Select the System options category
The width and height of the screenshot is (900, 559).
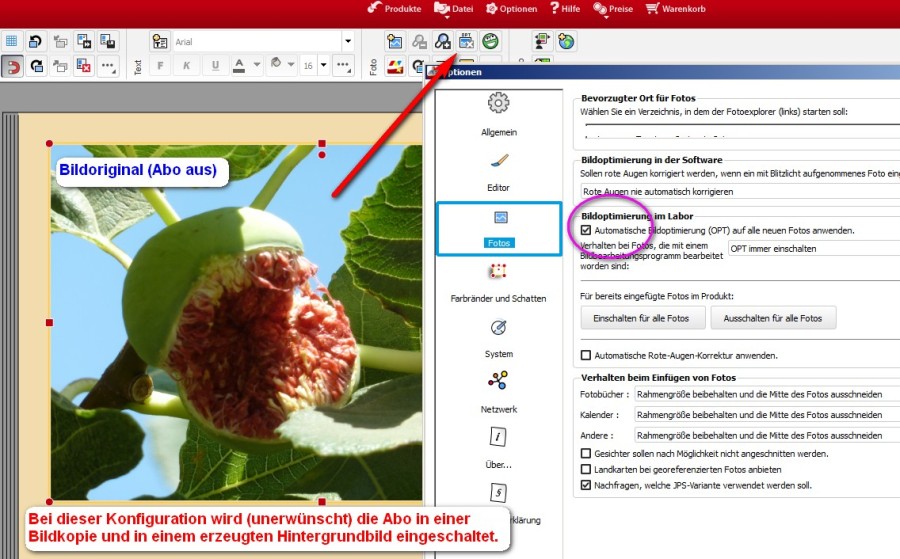(x=499, y=339)
